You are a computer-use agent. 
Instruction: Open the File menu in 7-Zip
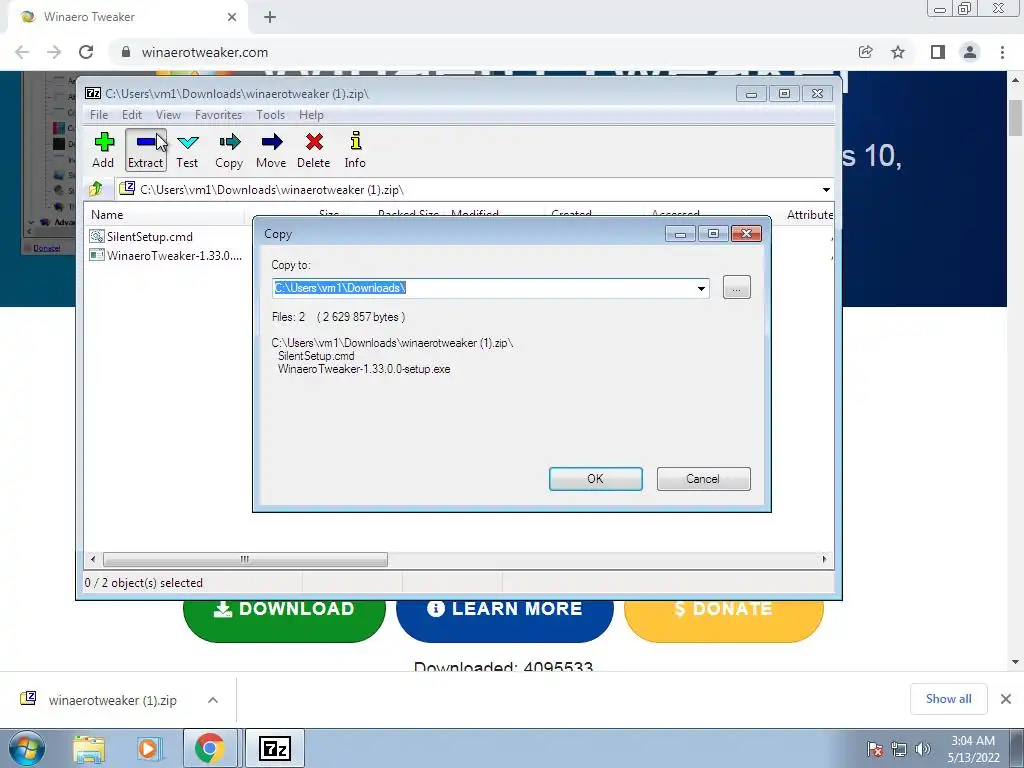pos(99,115)
